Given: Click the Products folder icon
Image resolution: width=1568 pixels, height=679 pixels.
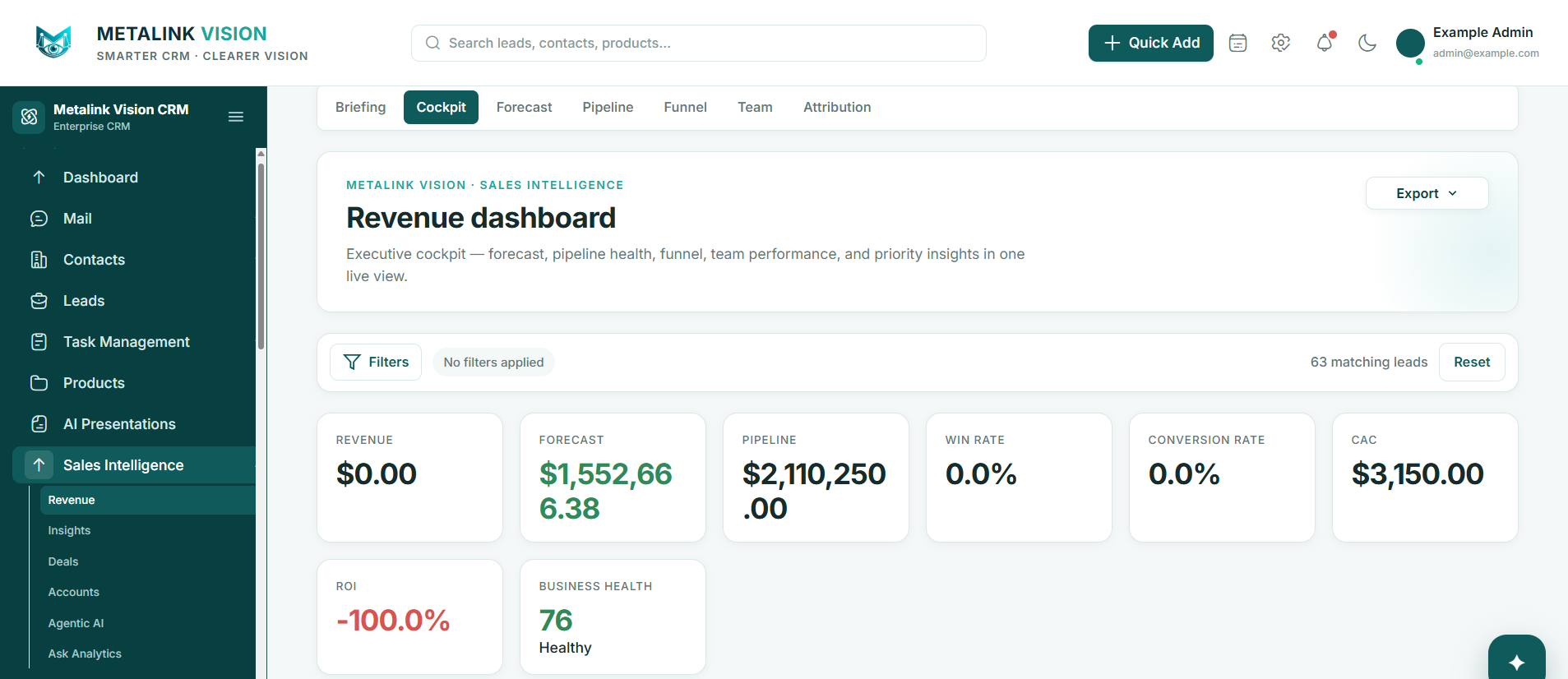Looking at the screenshot, I should click(39, 383).
